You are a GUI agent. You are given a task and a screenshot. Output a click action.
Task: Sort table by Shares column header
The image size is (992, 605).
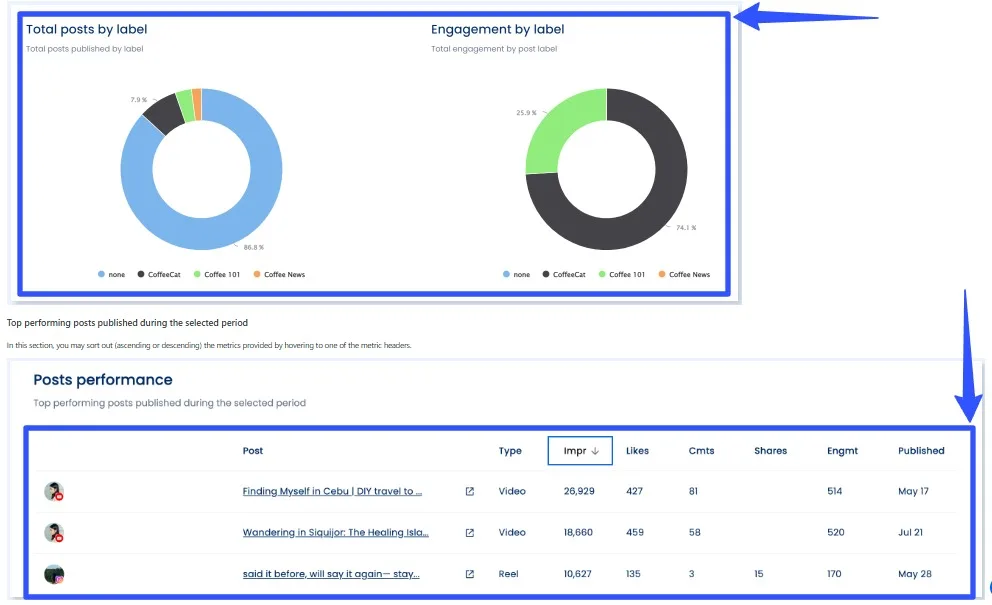pyautogui.click(x=770, y=451)
